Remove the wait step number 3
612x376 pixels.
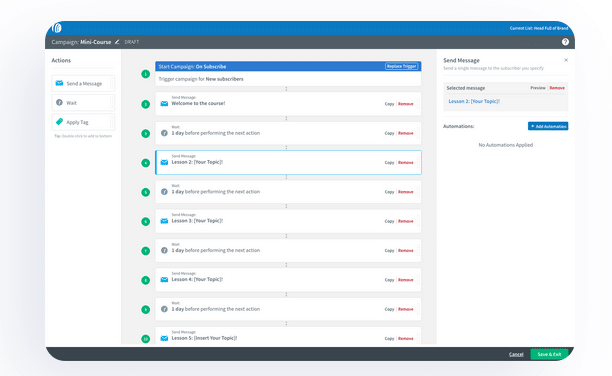pyautogui.click(x=406, y=133)
